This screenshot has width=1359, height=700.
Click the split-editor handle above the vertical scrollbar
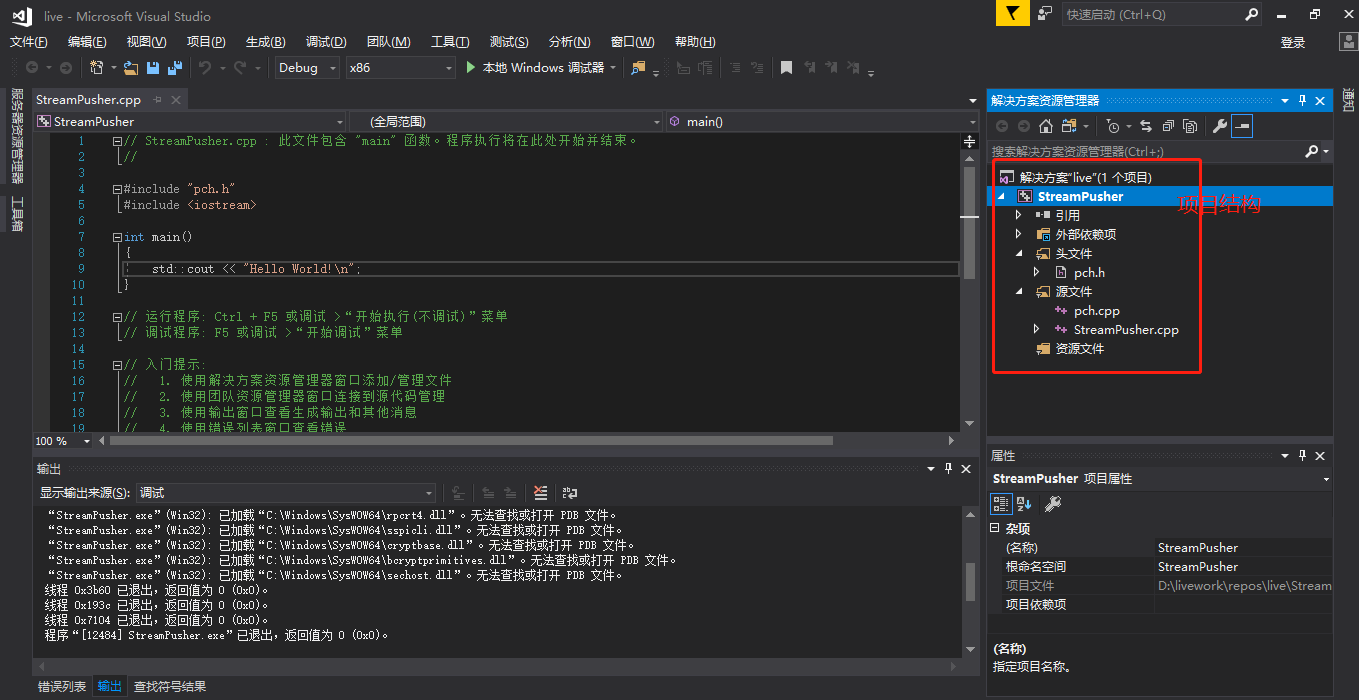pos(969,142)
